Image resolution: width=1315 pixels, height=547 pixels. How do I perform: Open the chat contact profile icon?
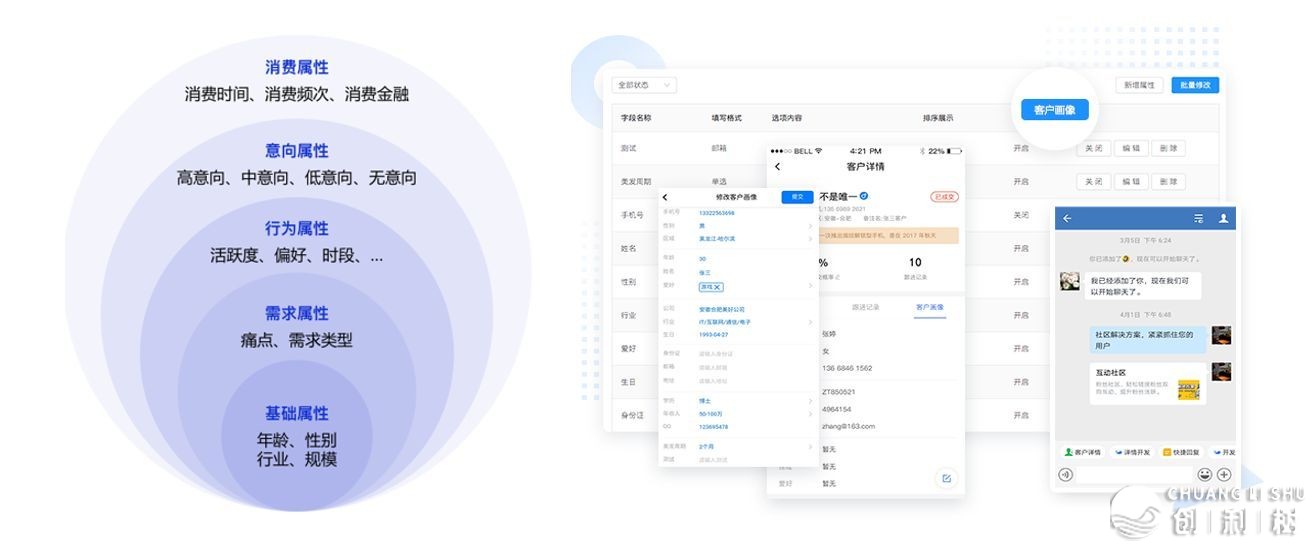tap(1222, 218)
